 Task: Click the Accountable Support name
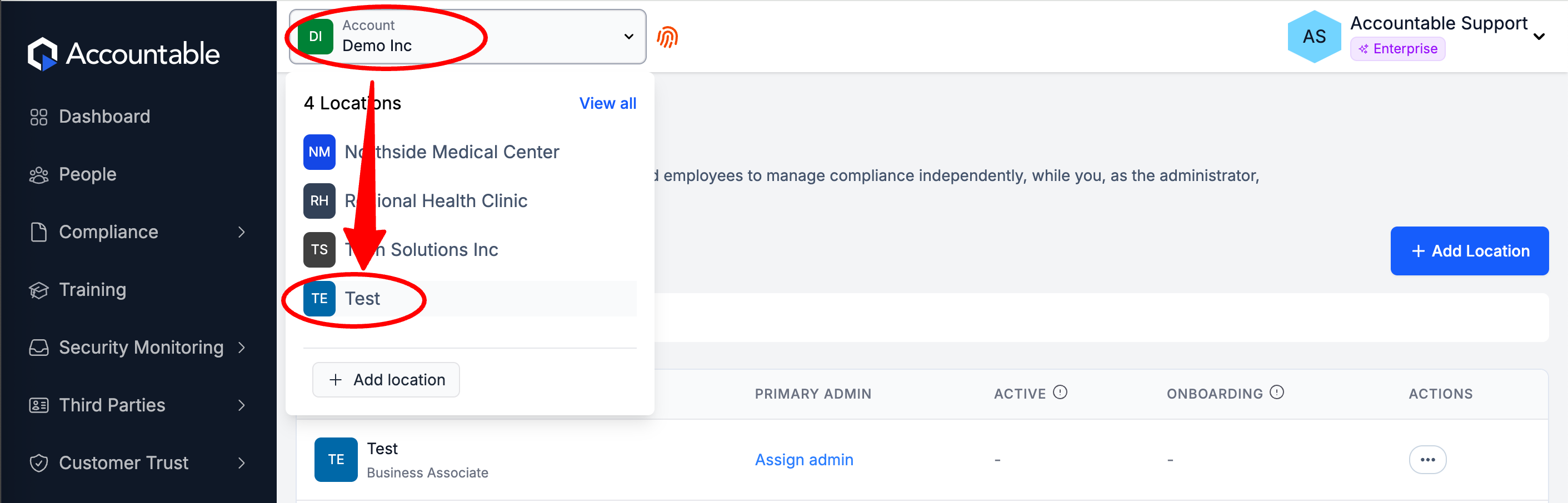pos(1439,23)
